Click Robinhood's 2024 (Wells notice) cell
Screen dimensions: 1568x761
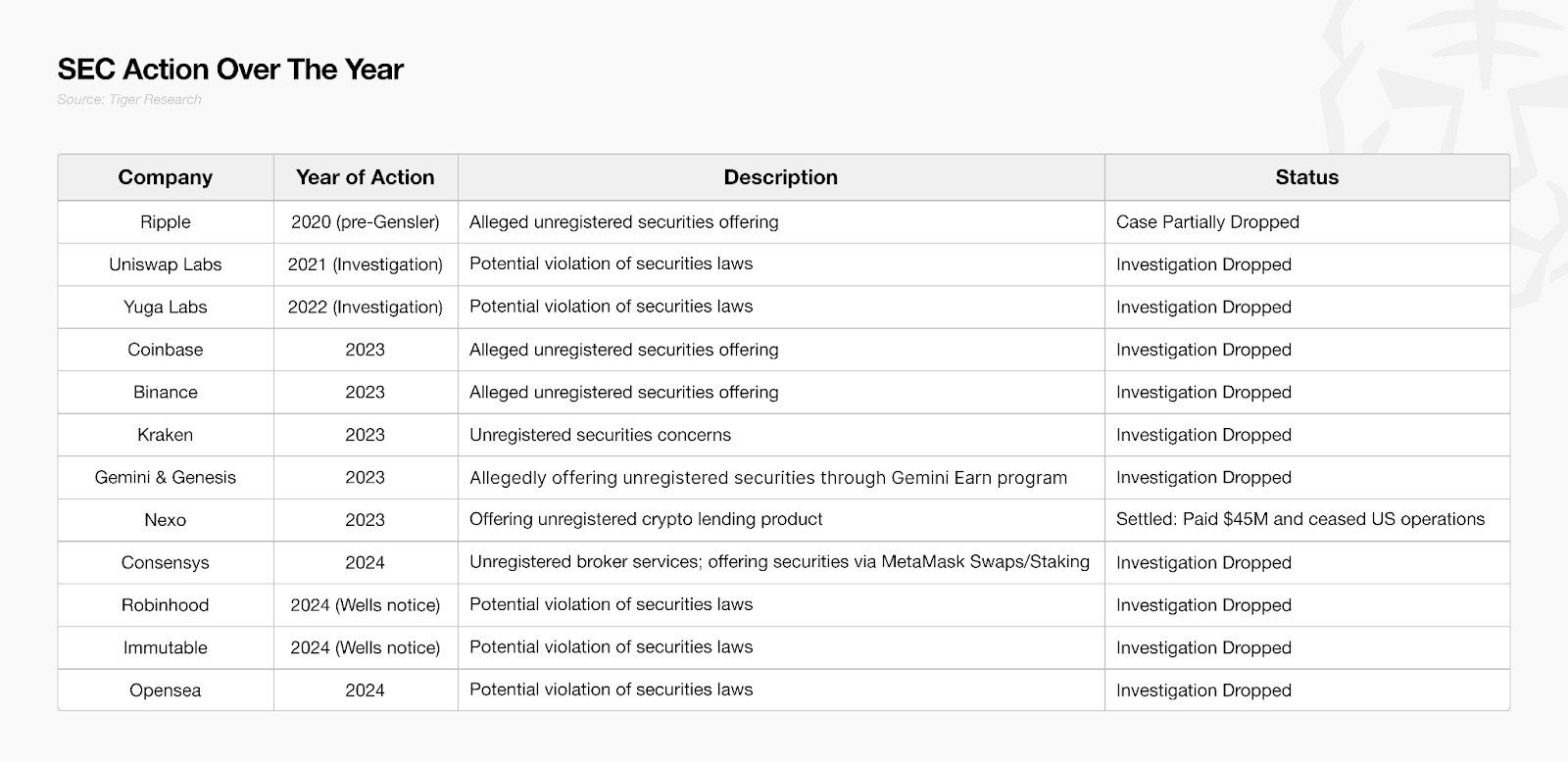pos(366,605)
